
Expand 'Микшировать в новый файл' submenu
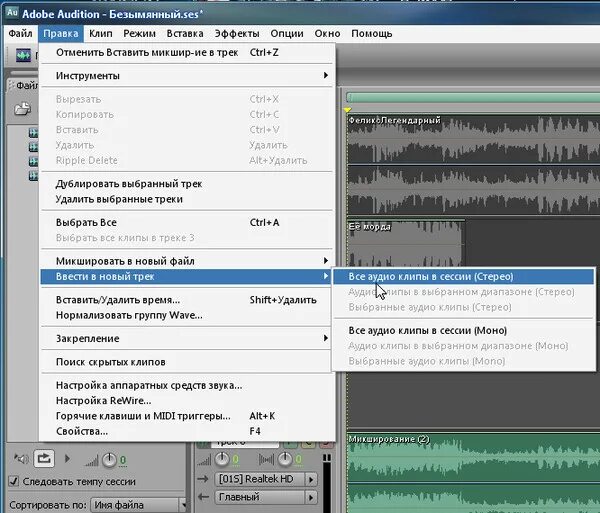(187, 261)
